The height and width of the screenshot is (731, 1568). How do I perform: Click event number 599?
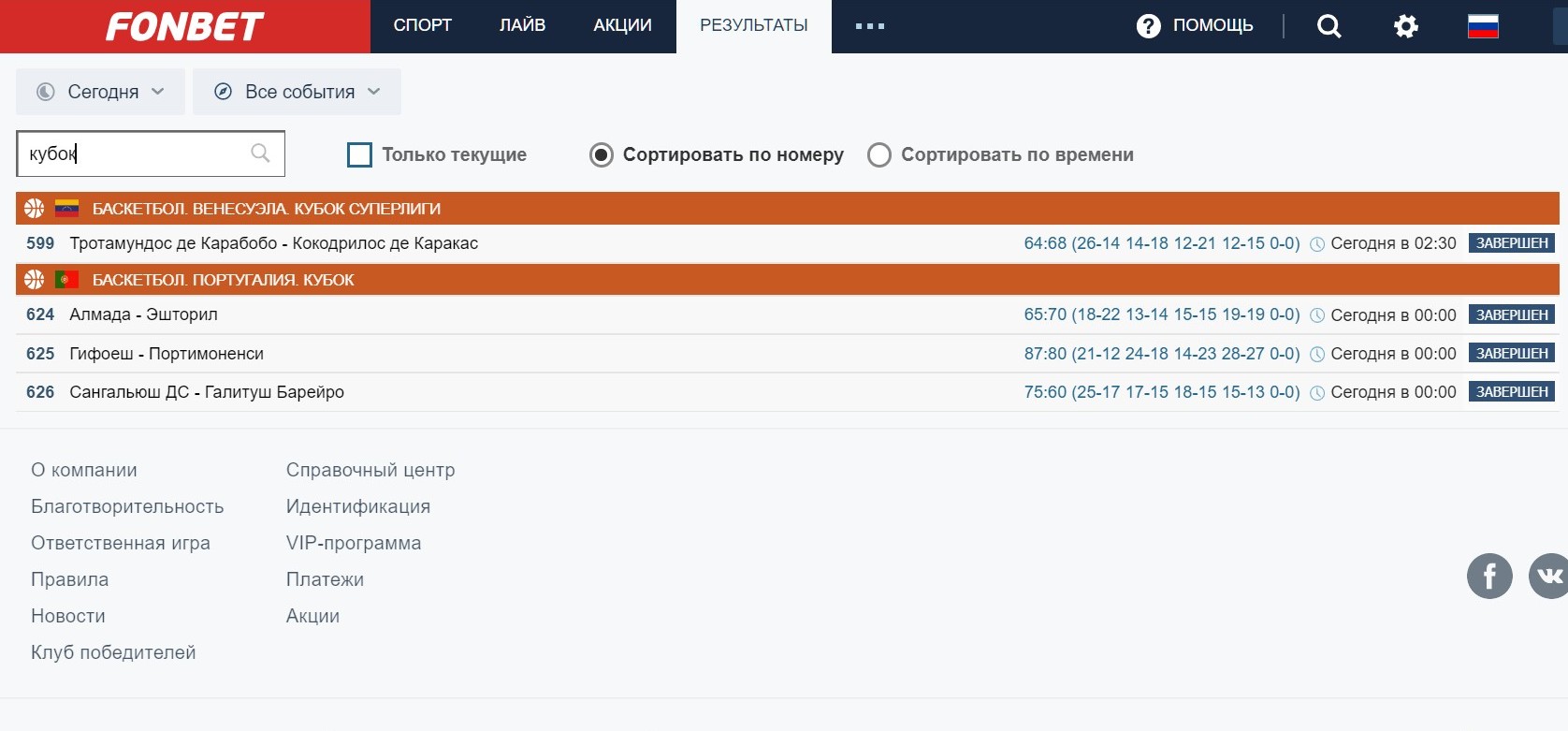pos(40,243)
